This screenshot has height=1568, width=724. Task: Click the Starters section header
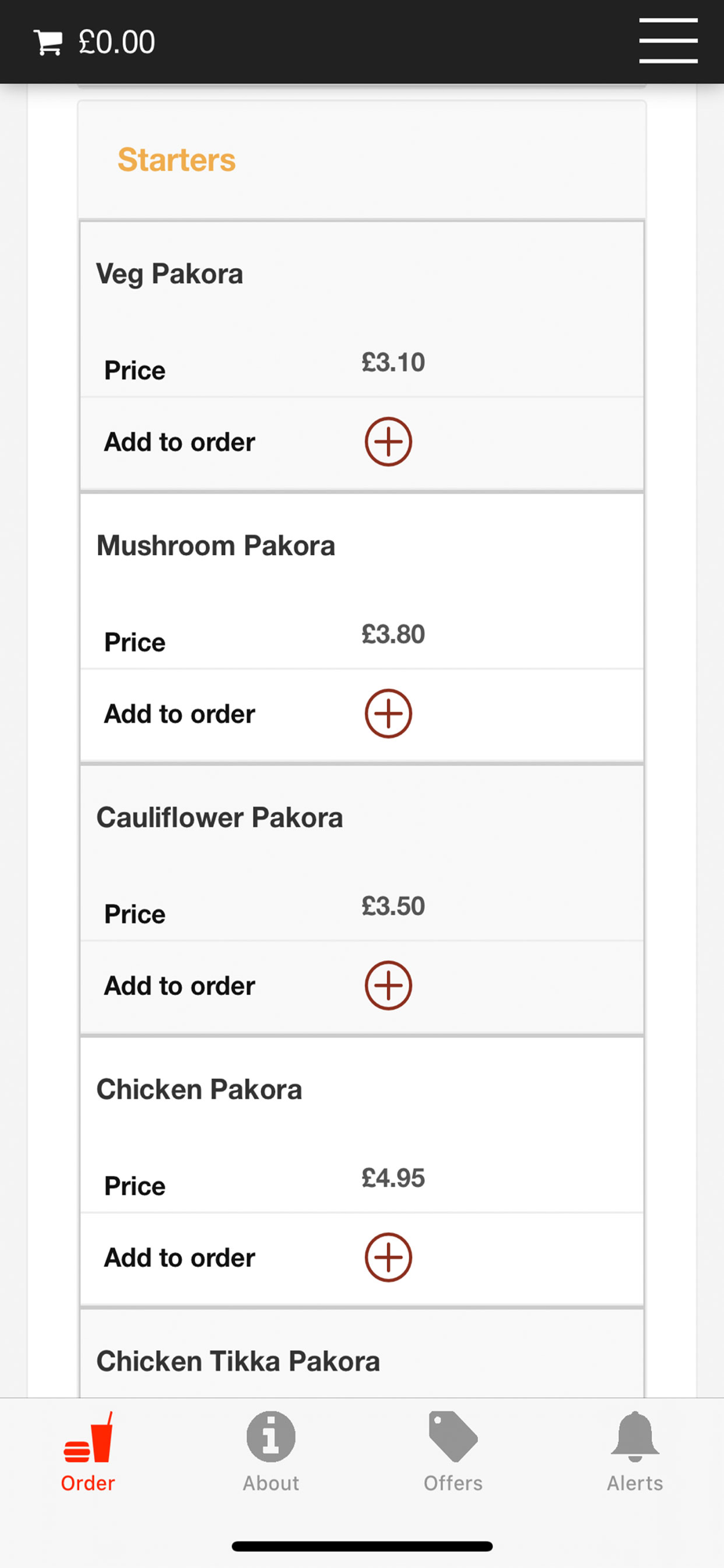[x=176, y=160]
